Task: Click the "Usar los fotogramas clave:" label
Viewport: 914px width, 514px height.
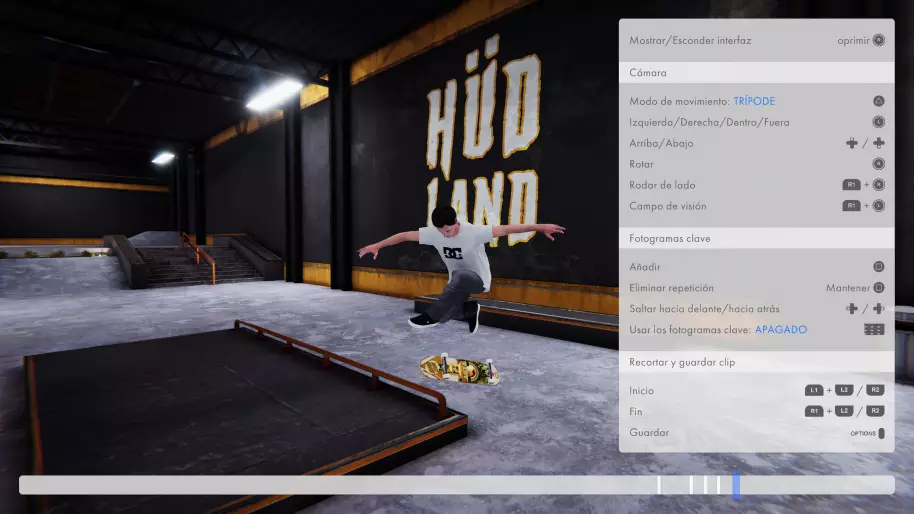Action: pos(690,329)
